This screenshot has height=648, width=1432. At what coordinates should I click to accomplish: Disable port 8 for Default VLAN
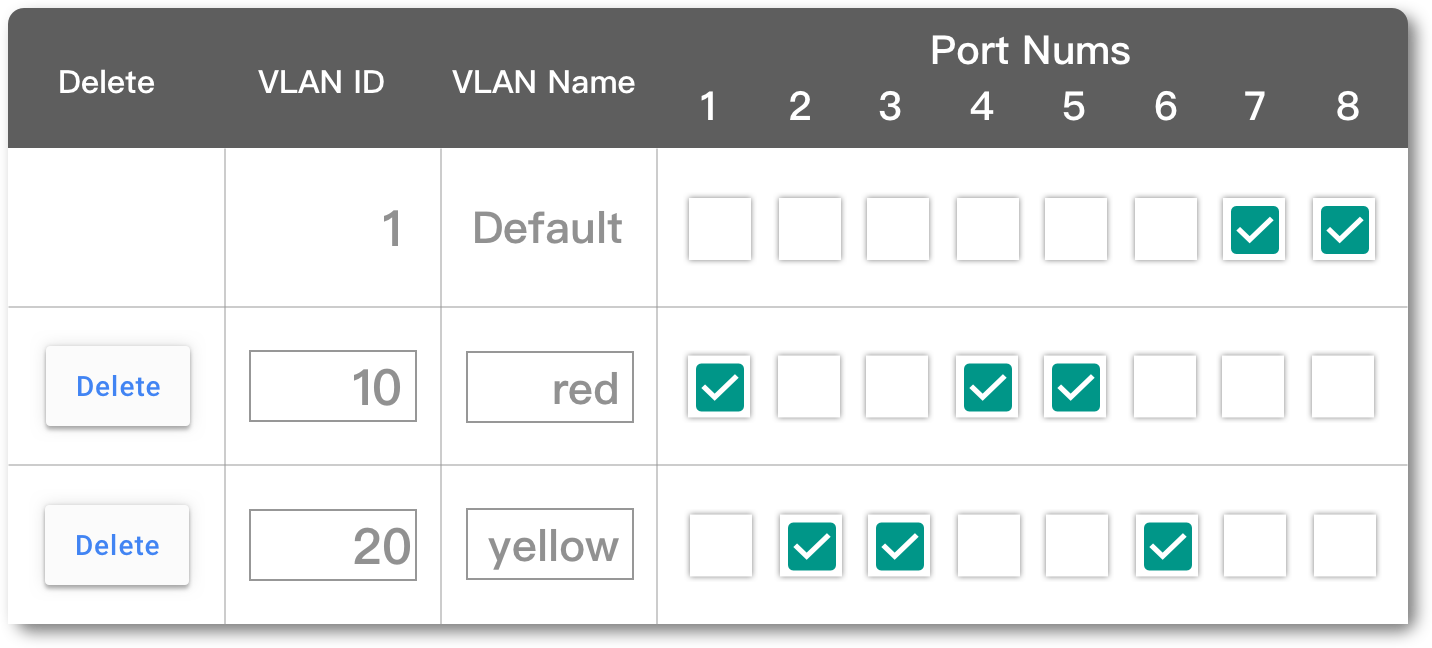click(1343, 229)
